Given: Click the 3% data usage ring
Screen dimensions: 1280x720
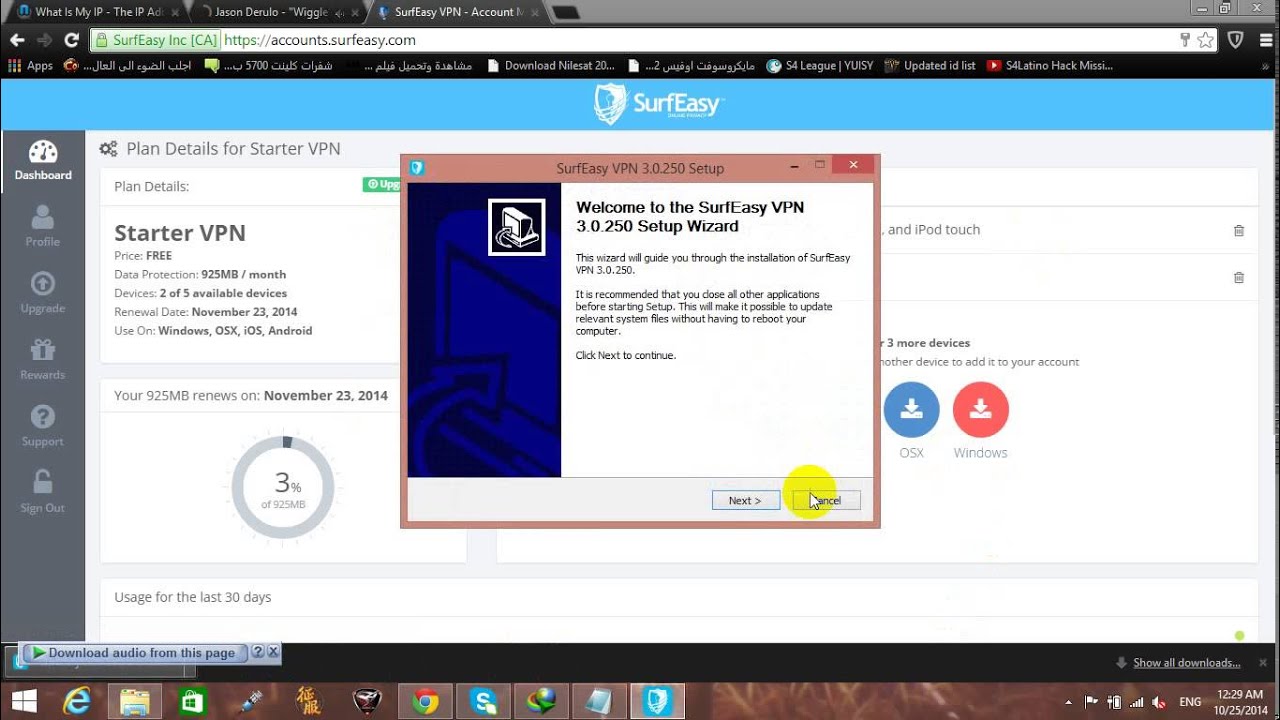Looking at the screenshot, I should click(x=283, y=488).
